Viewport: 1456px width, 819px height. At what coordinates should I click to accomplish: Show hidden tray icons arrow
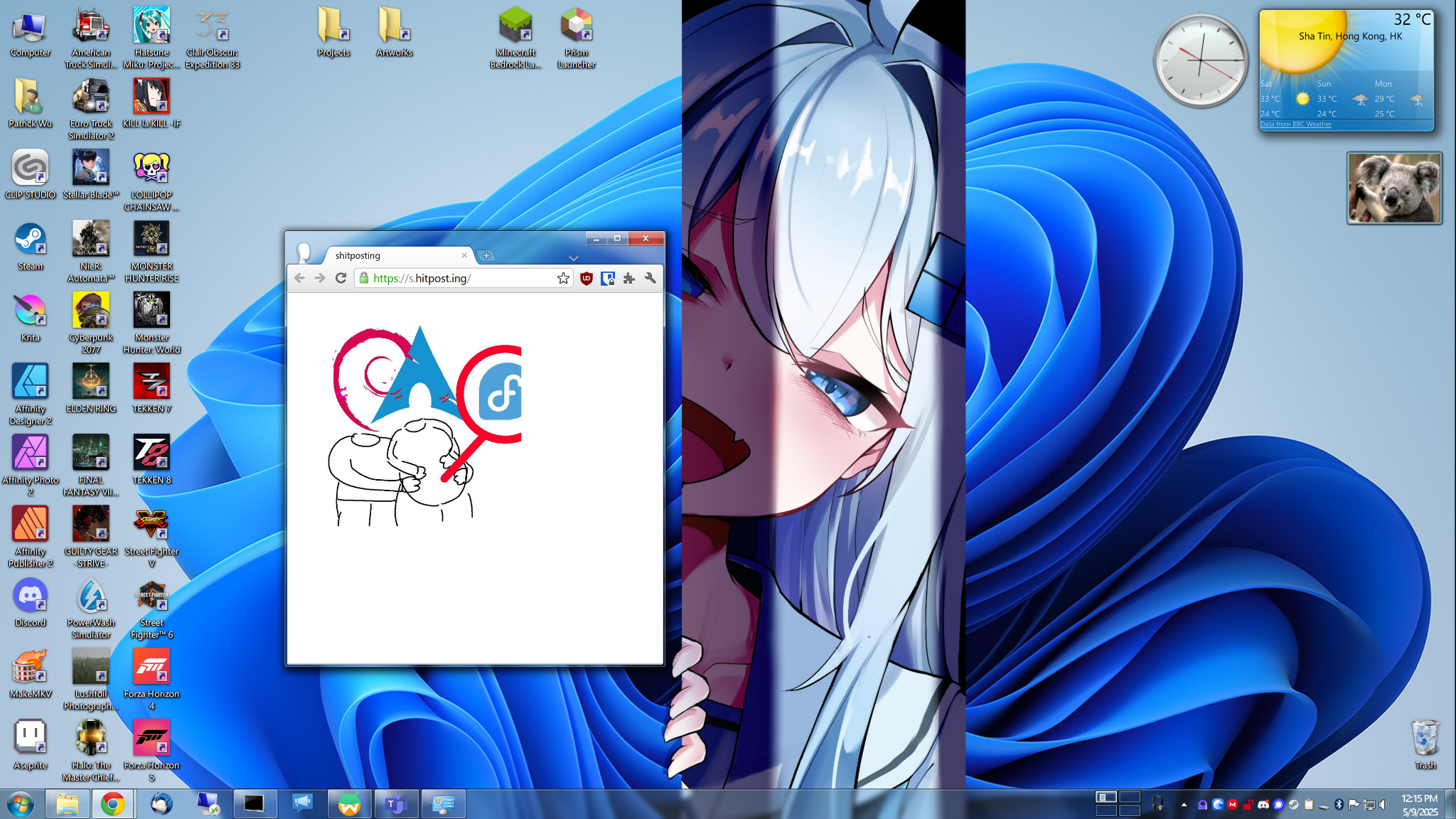pos(1184,805)
